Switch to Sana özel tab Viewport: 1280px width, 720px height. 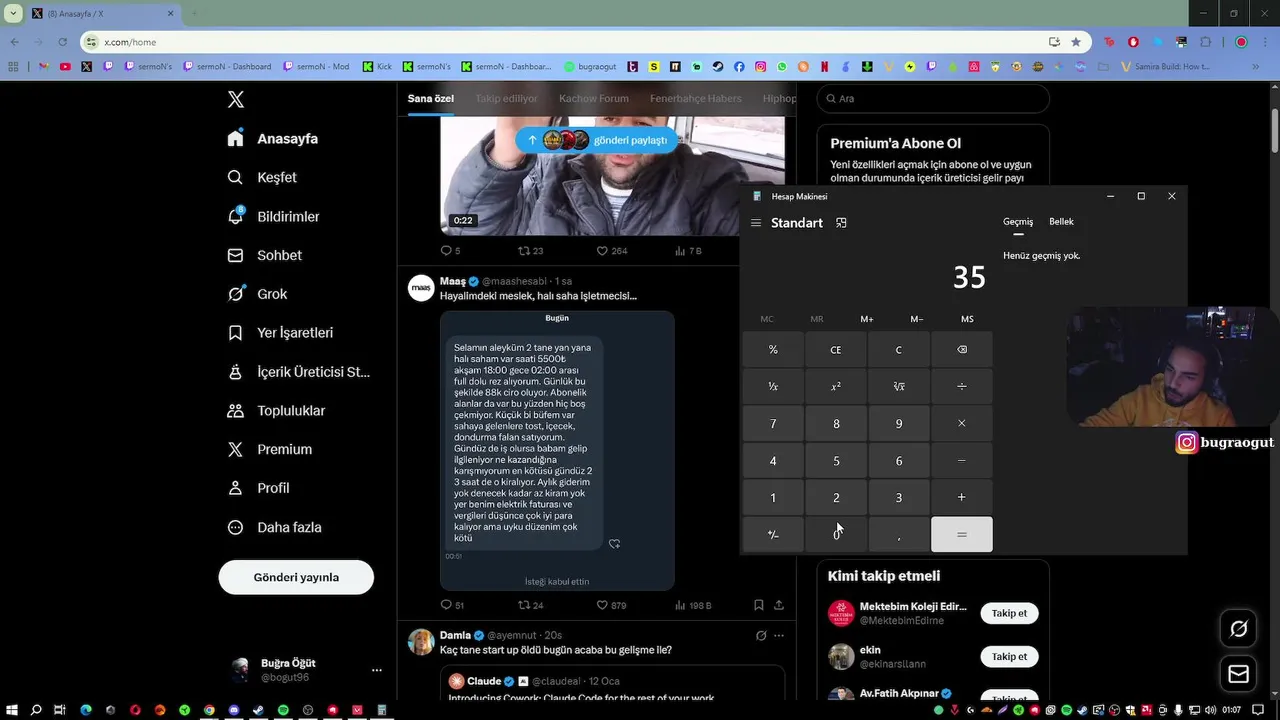coord(431,98)
